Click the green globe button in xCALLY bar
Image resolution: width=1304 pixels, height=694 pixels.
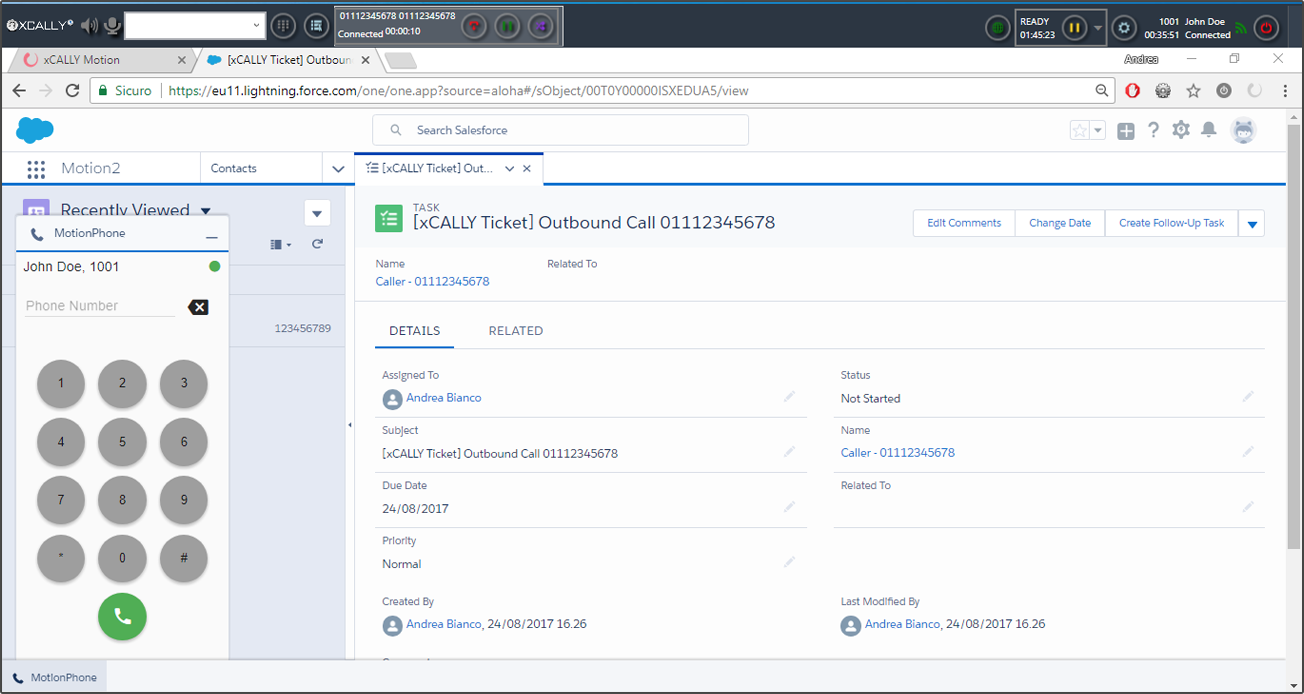(997, 28)
